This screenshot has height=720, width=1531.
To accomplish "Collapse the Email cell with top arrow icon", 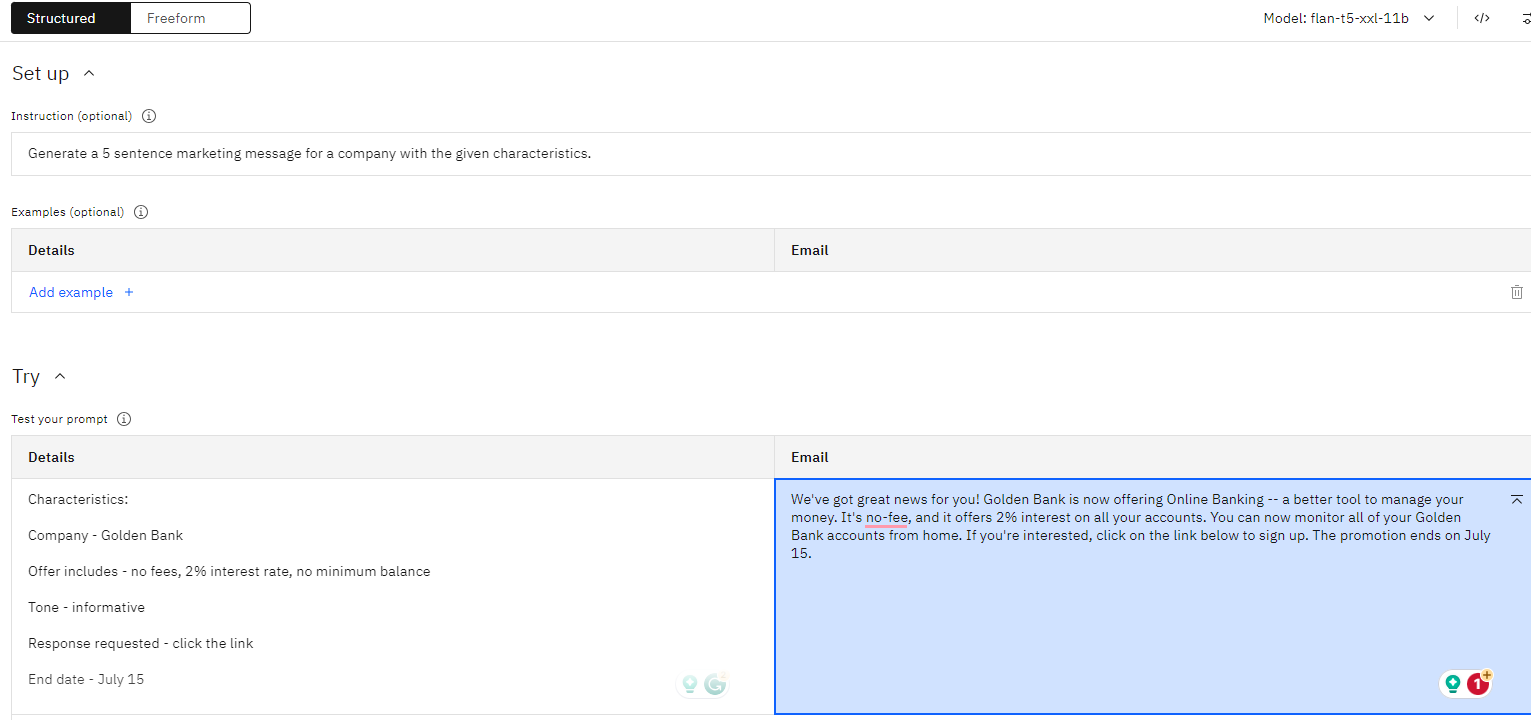I will (x=1517, y=499).
